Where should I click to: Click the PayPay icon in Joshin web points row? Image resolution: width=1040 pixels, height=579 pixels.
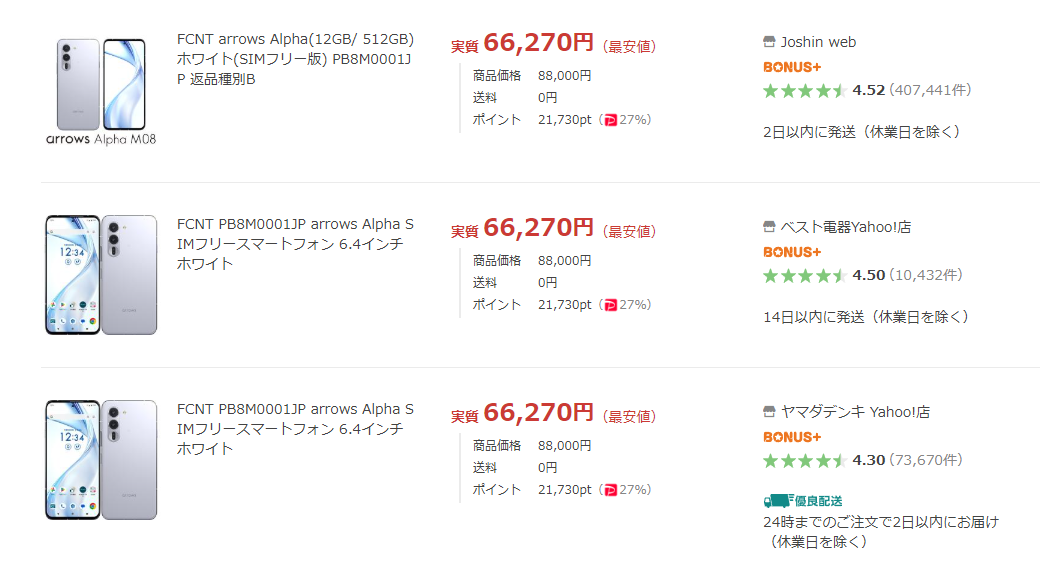pos(610,120)
